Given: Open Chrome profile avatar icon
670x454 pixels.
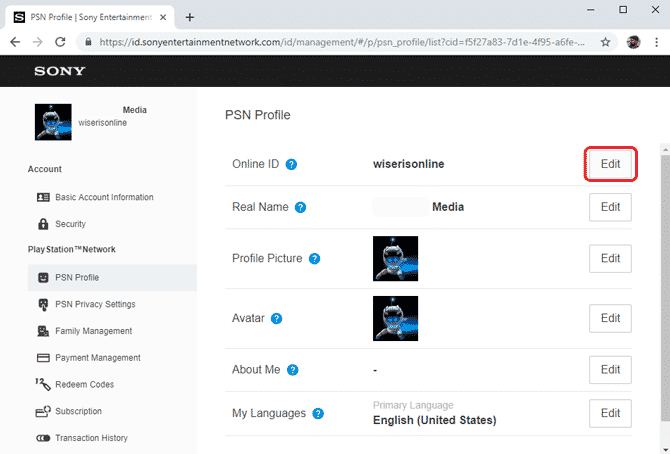Looking at the screenshot, I should (x=633, y=42).
